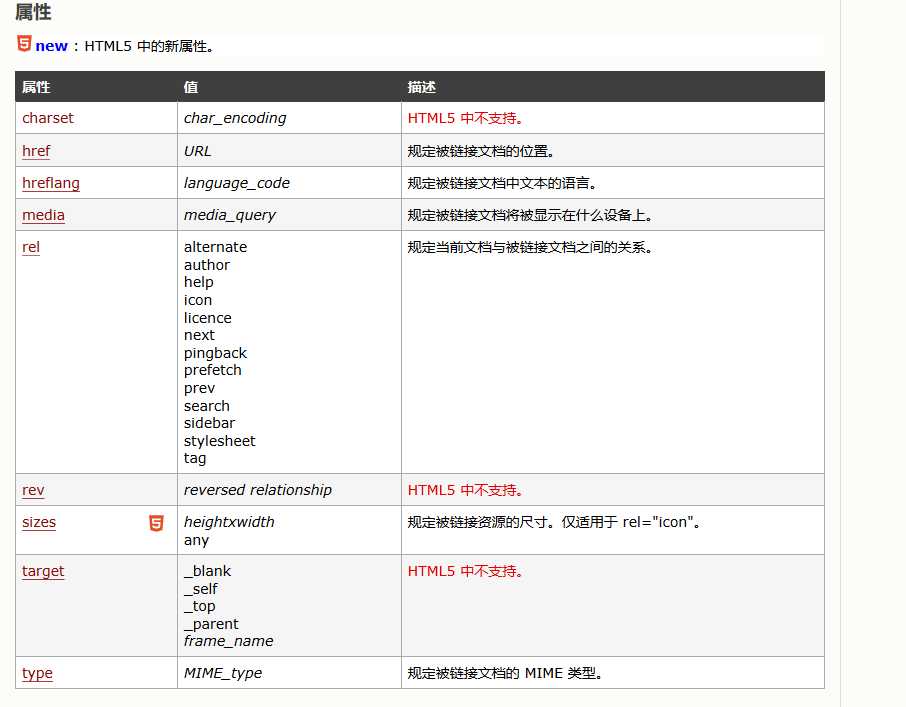Image resolution: width=906 pixels, height=707 pixels.
Task: Click the HTML5 icon next to 'new'
Action: (24, 44)
